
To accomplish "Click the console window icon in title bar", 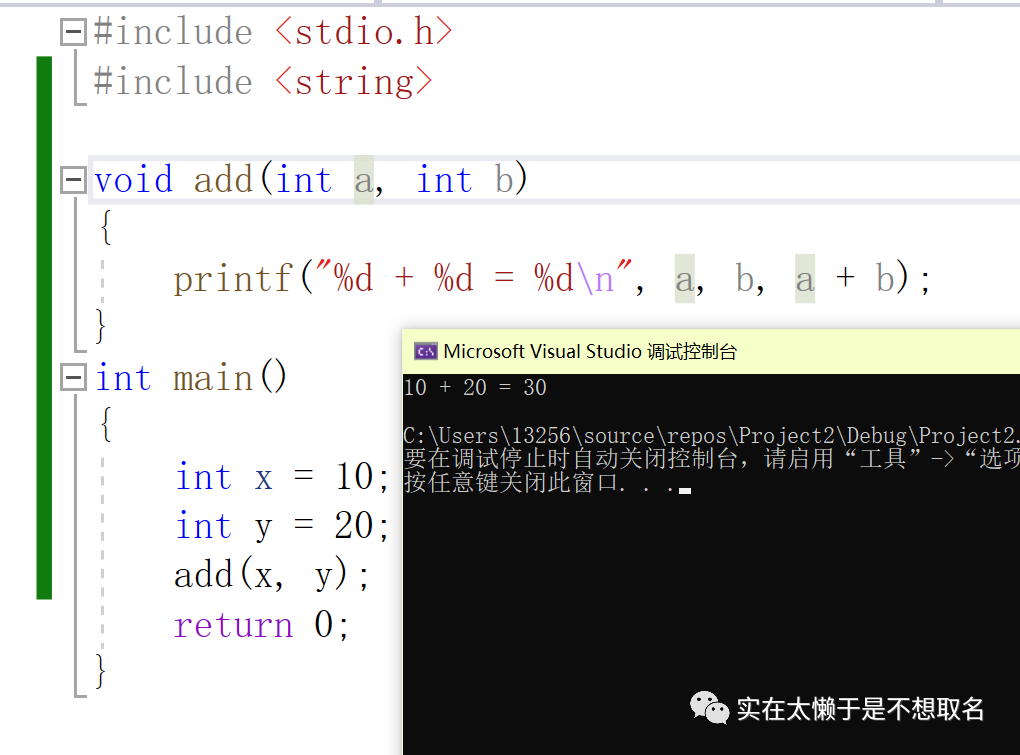I will tap(425, 351).
